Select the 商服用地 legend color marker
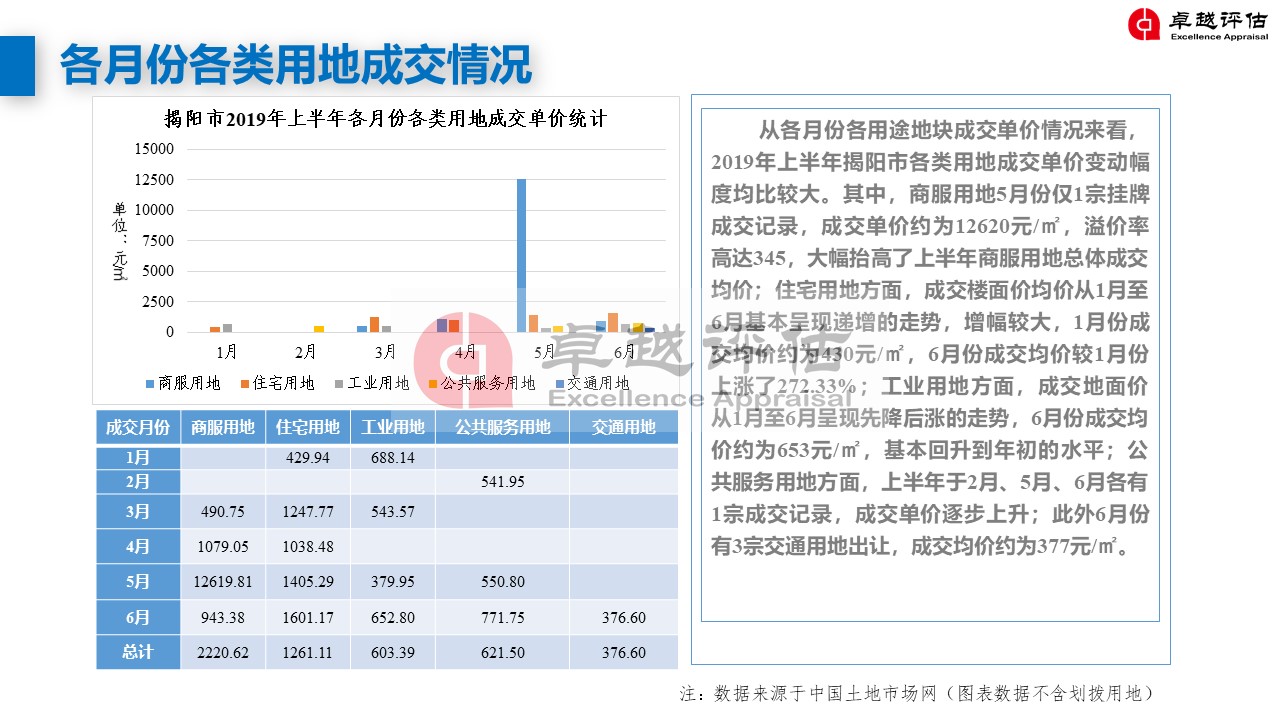 (x=151, y=383)
